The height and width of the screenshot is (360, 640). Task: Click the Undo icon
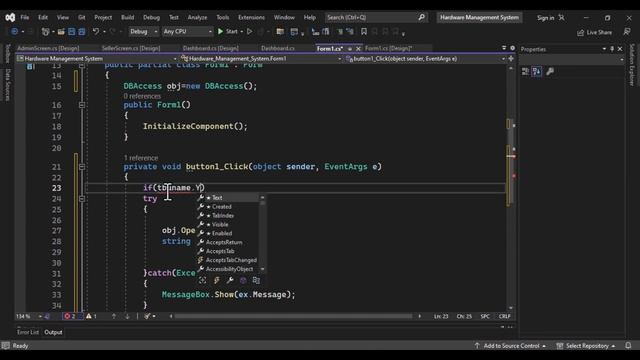click(96, 31)
